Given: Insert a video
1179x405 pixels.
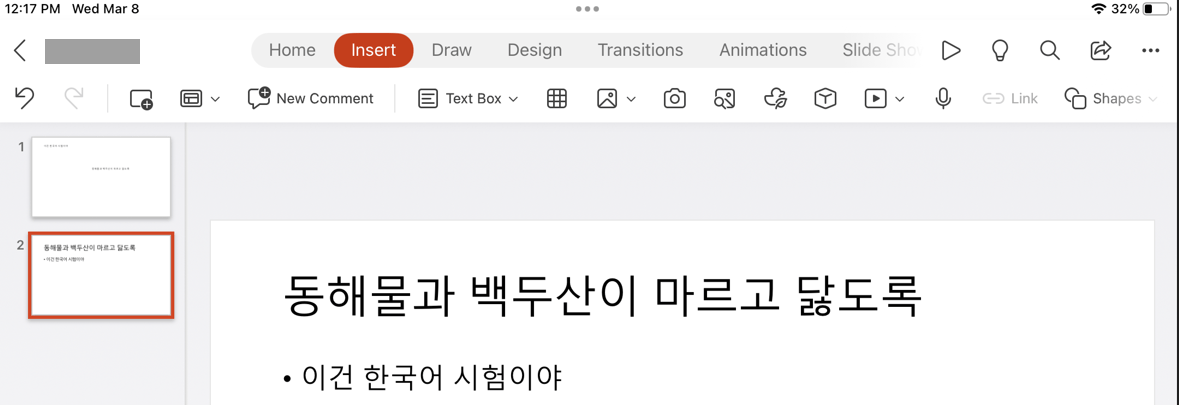Looking at the screenshot, I should click(x=875, y=98).
